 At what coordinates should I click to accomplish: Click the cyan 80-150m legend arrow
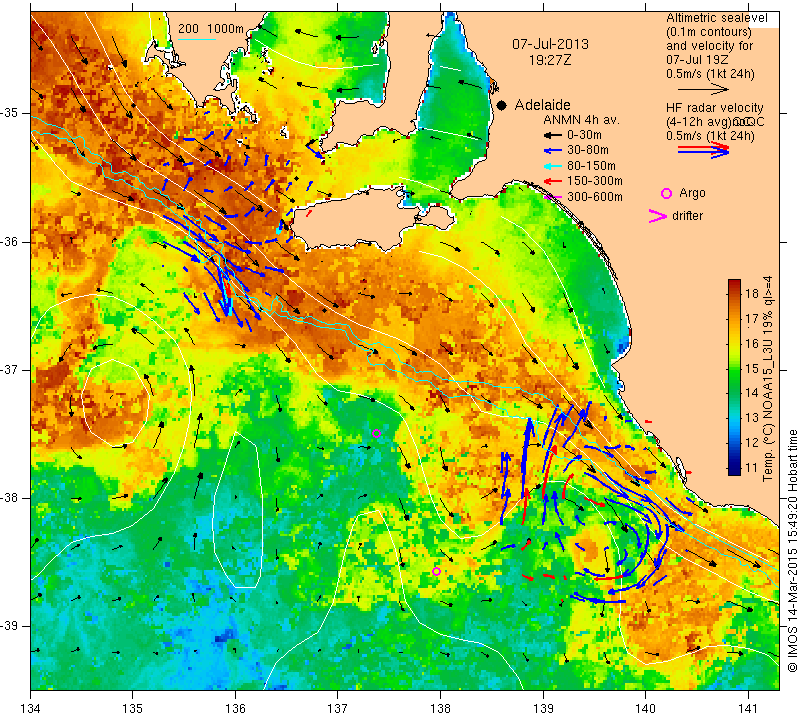click(x=552, y=166)
